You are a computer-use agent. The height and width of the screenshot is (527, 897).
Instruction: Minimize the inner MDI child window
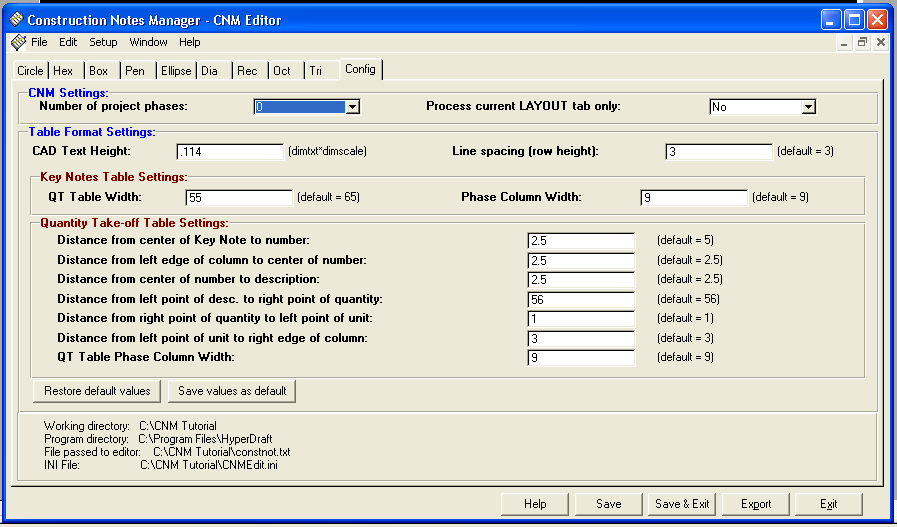pyautogui.click(x=844, y=43)
